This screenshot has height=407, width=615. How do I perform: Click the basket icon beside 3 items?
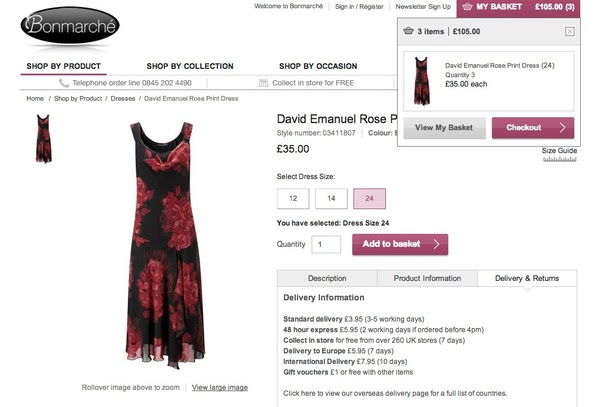point(408,31)
